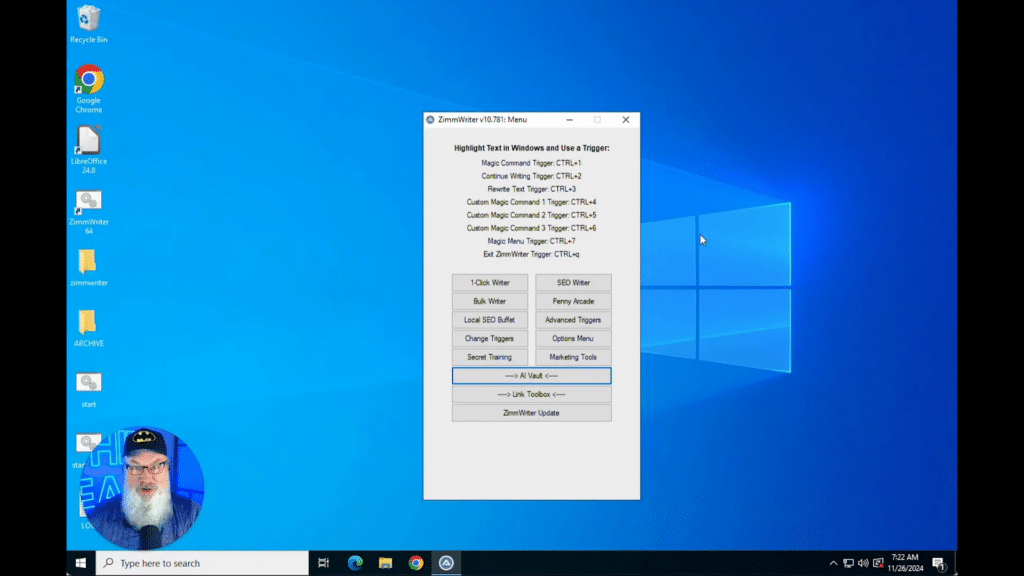1024x576 pixels.
Task: Click the ZimmWriter taskbar icon
Action: pos(446,563)
